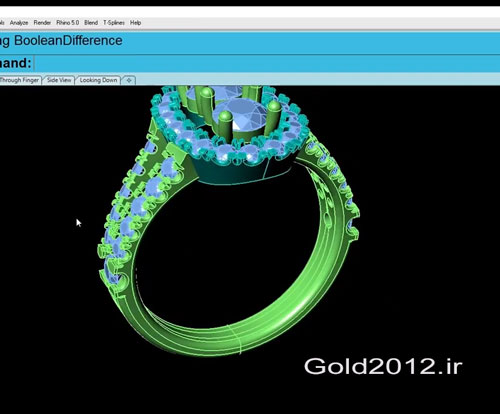The image size is (500, 414).
Task: Open the Blend menu
Action: tap(91, 23)
